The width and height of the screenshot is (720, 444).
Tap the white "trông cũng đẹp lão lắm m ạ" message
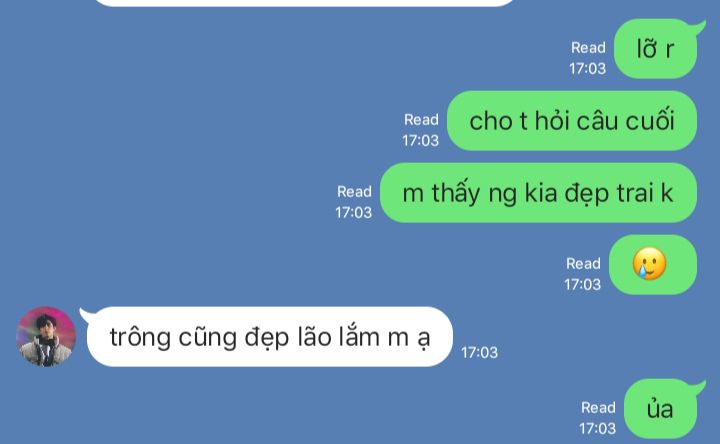267,337
